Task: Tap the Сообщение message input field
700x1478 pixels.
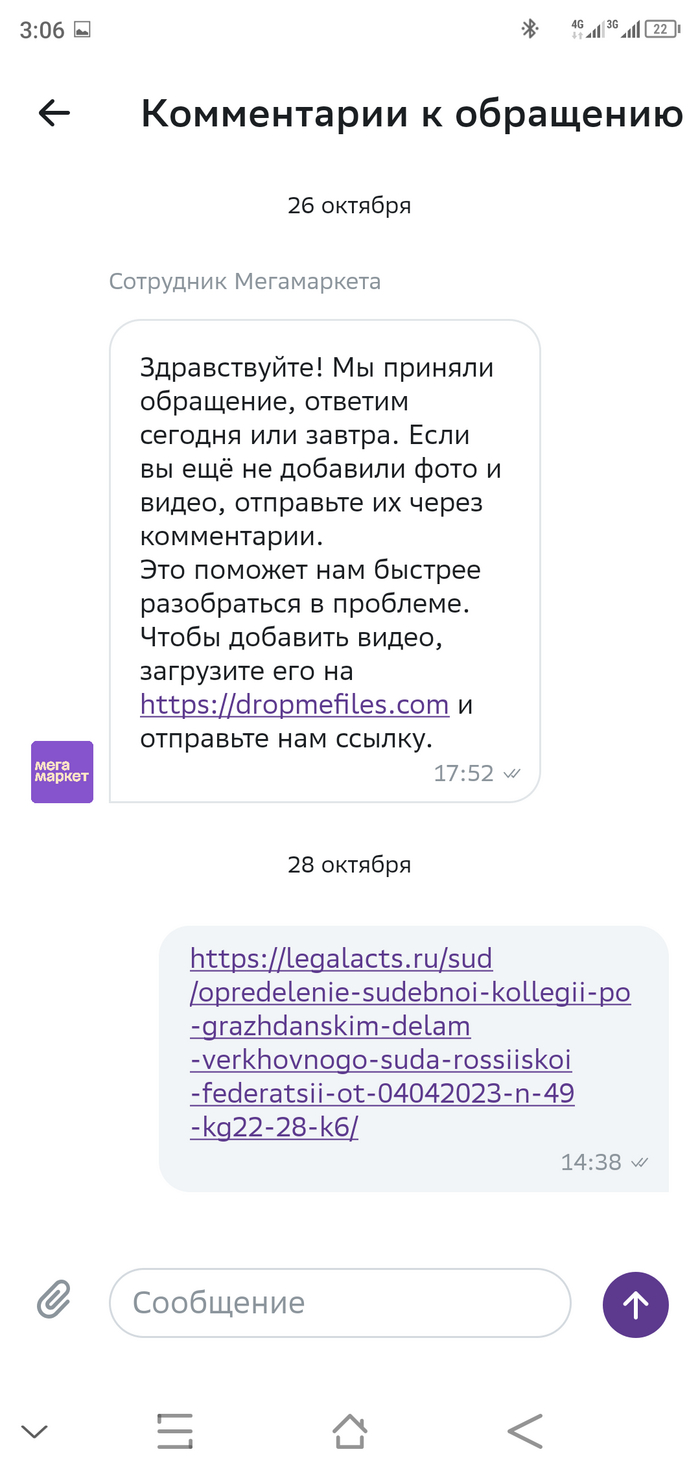Action: pyautogui.click(x=340, y=1302)
